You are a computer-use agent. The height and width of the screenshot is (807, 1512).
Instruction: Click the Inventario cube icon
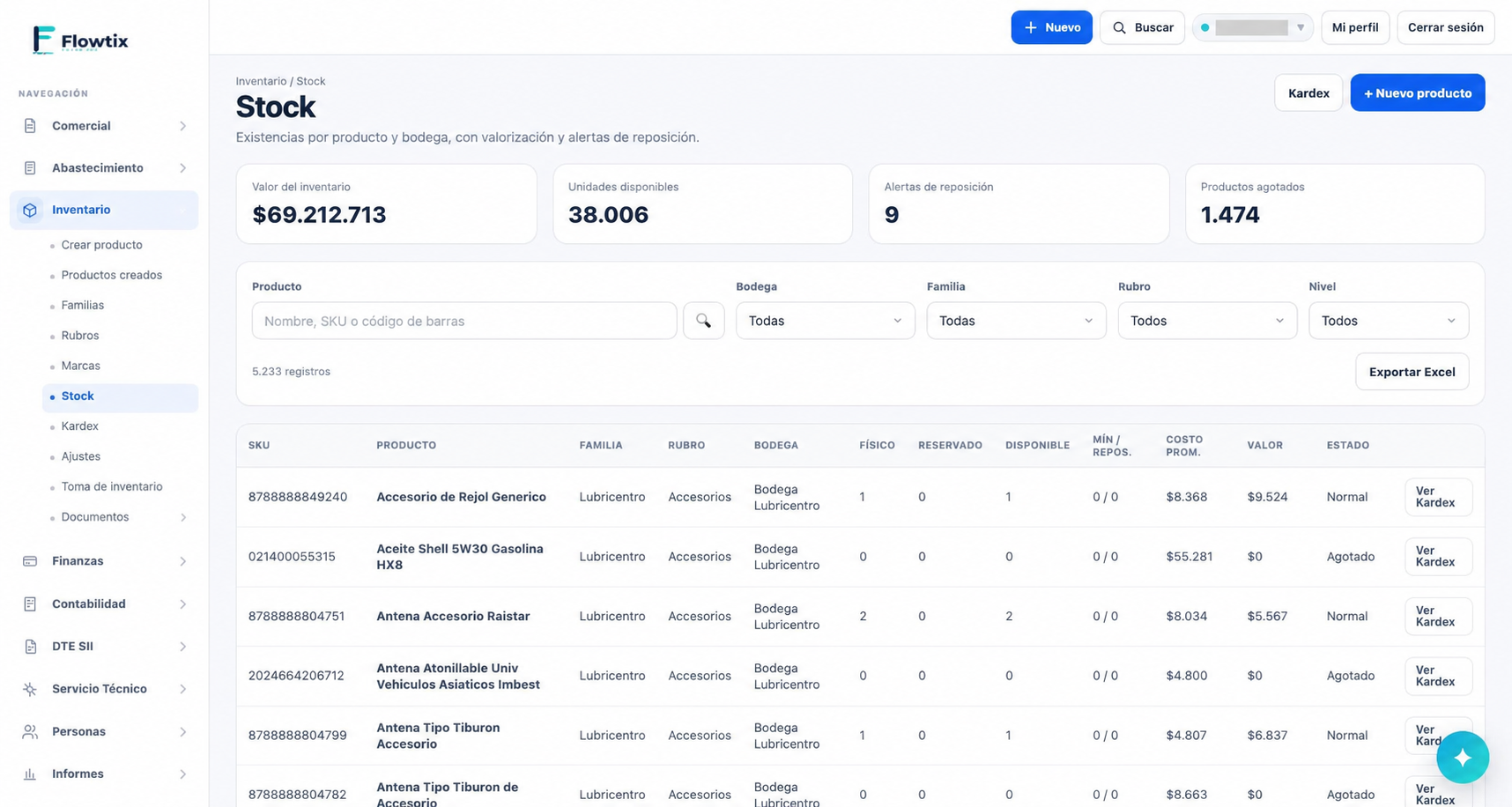click(x=30, y=210)
